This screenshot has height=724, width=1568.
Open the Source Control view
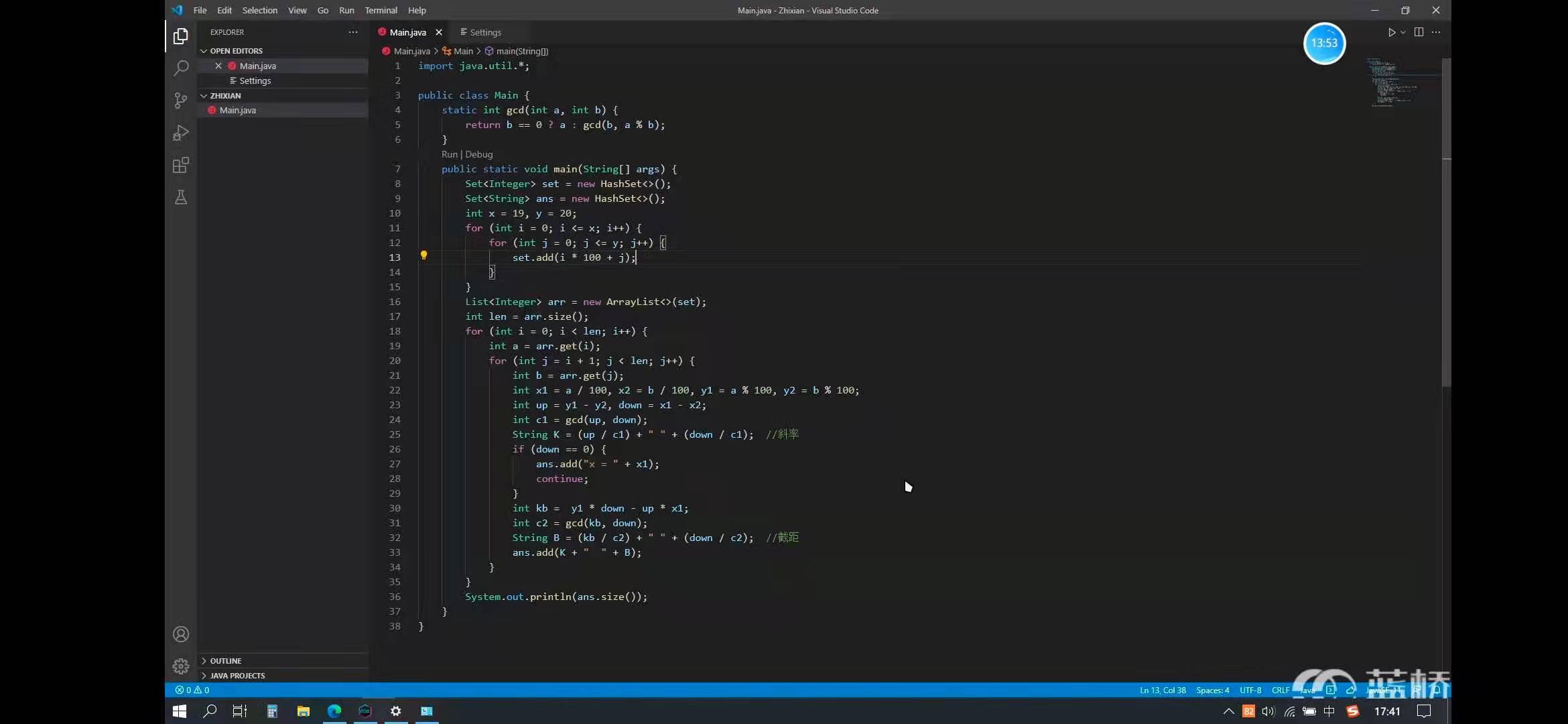[x=180, y=101]
